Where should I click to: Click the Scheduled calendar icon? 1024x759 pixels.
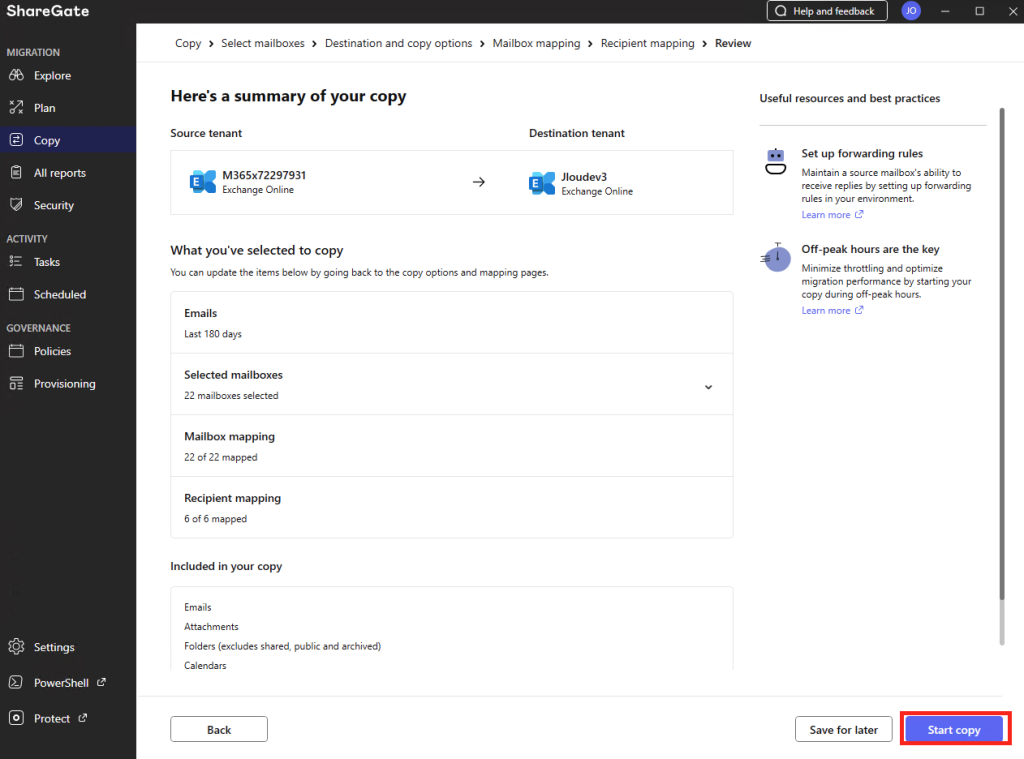16,294
